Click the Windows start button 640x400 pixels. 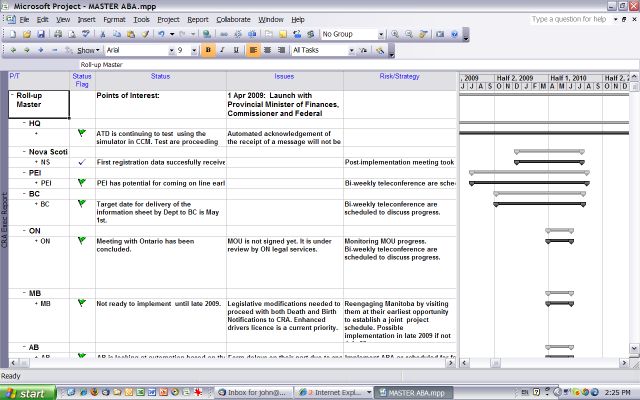(x=28, y=393)
